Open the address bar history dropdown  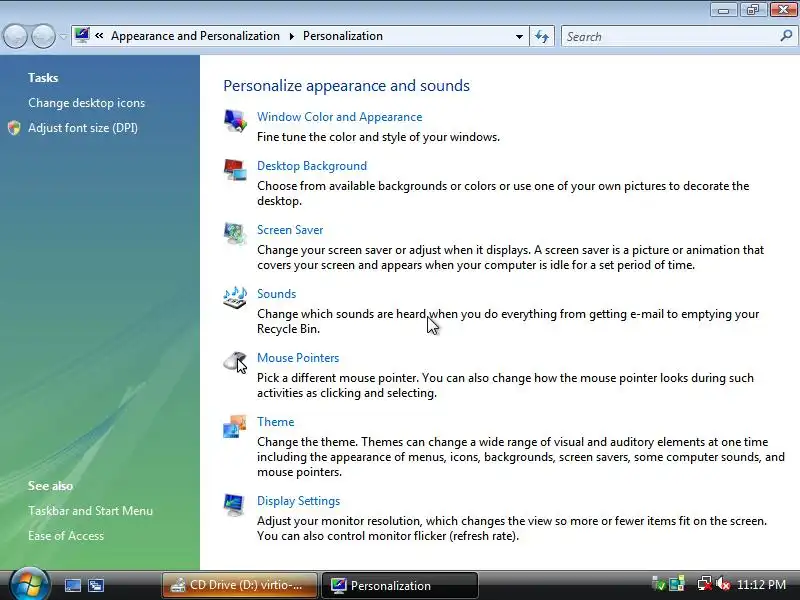click(x=519, y=36)
